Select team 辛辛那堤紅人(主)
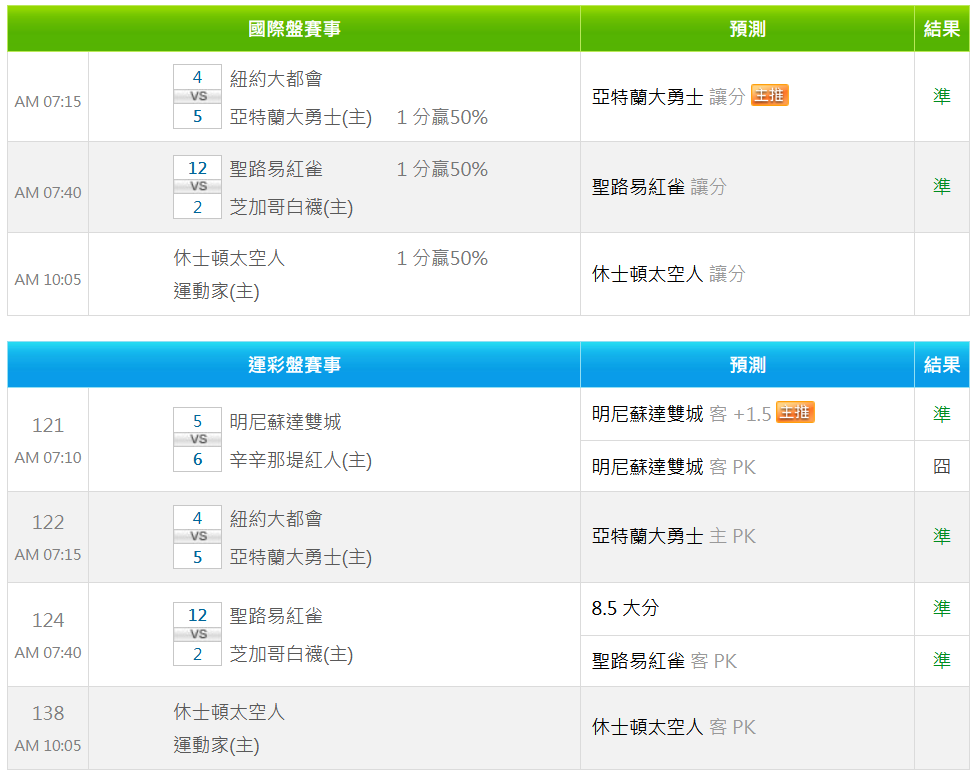980x777 pixels. pyautogui.click(x=301, y=461)
